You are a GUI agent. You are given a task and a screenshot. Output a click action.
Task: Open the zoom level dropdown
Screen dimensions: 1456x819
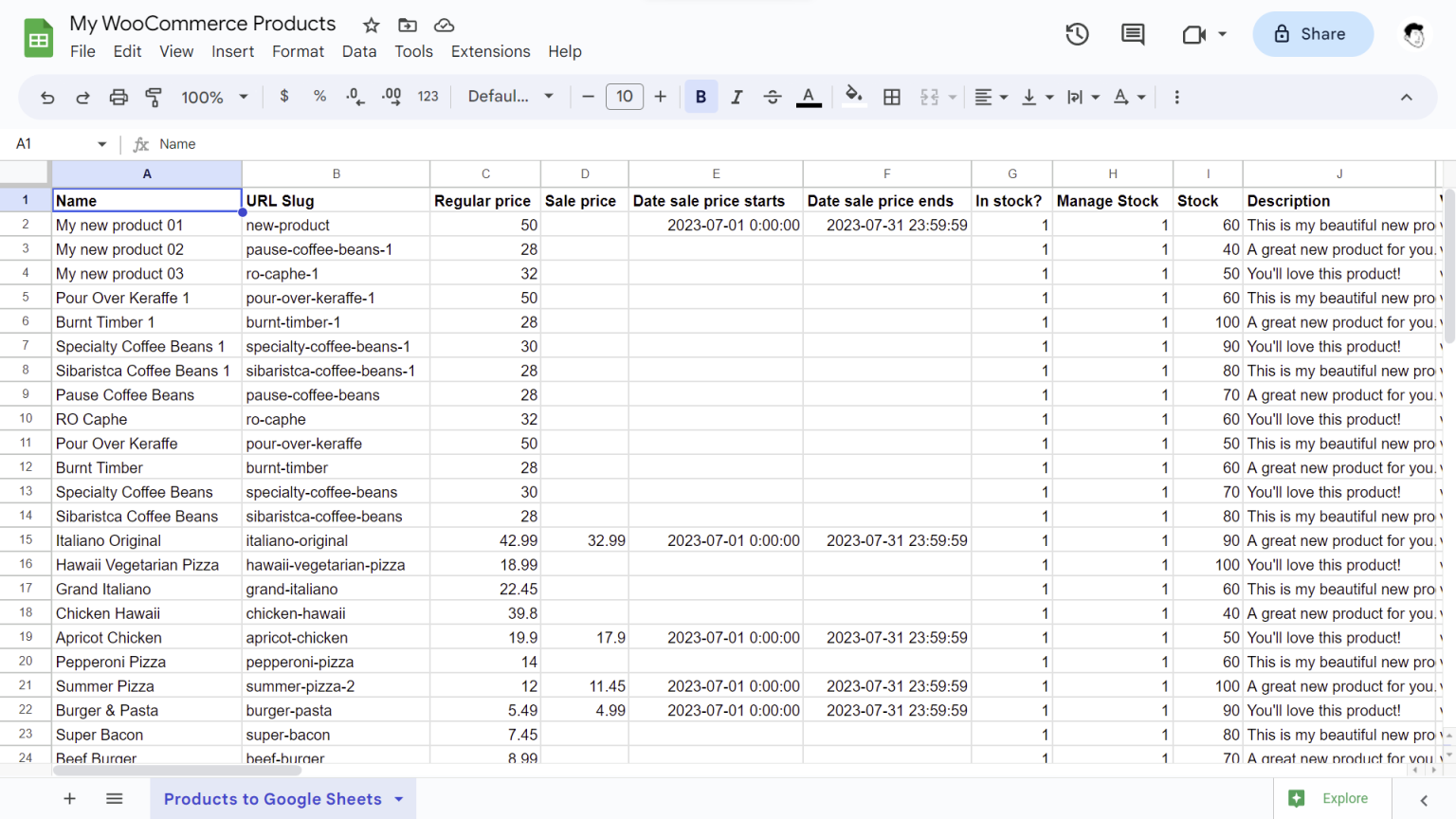[213, 97]
